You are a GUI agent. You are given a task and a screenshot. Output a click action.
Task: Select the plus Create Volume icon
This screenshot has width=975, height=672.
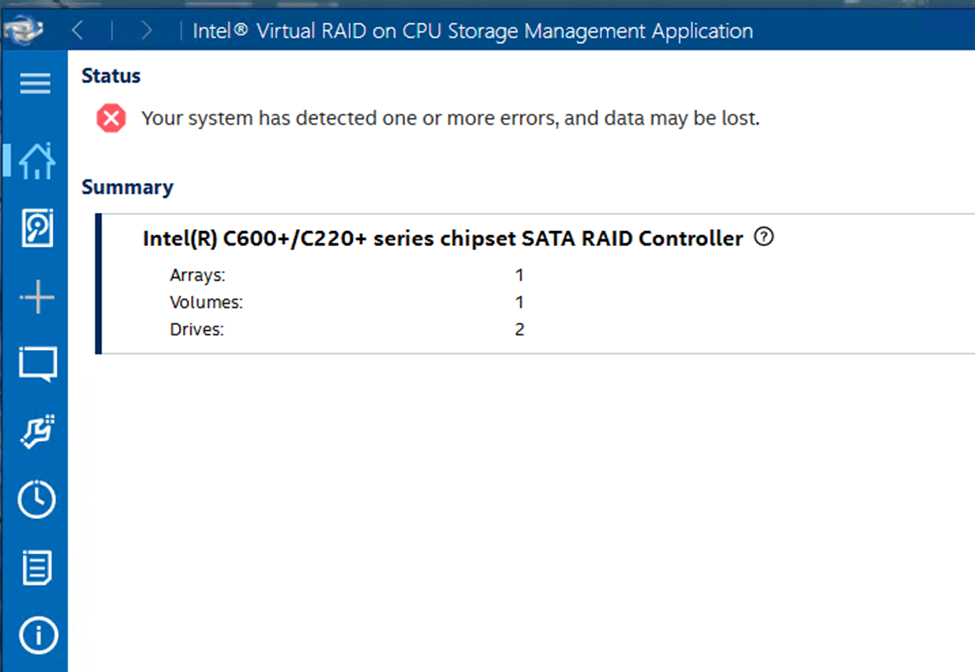click(x=37, y=297)
